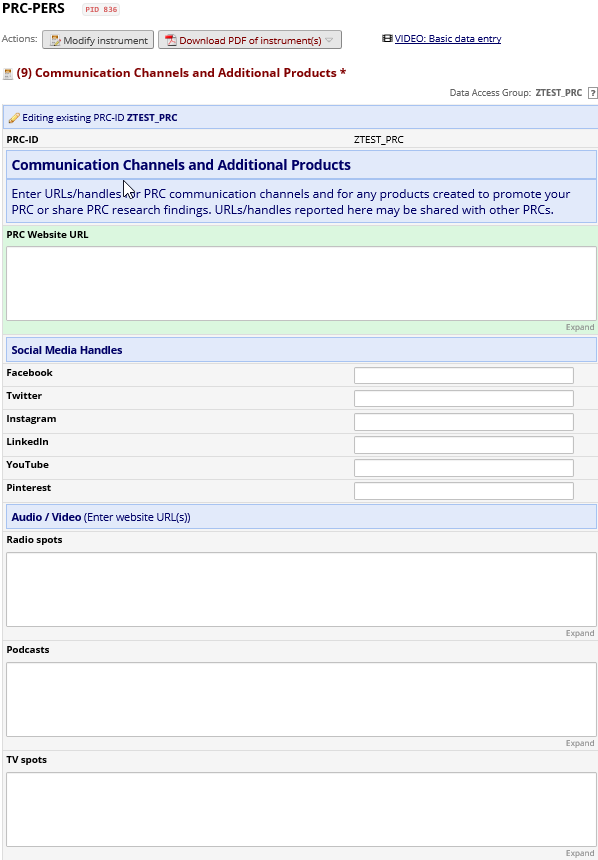Image resolution: width=598 pixels, height=860 pixels.
Task: Open the Download PDF of instrument(s) dropdown
Action: (250, 40)
